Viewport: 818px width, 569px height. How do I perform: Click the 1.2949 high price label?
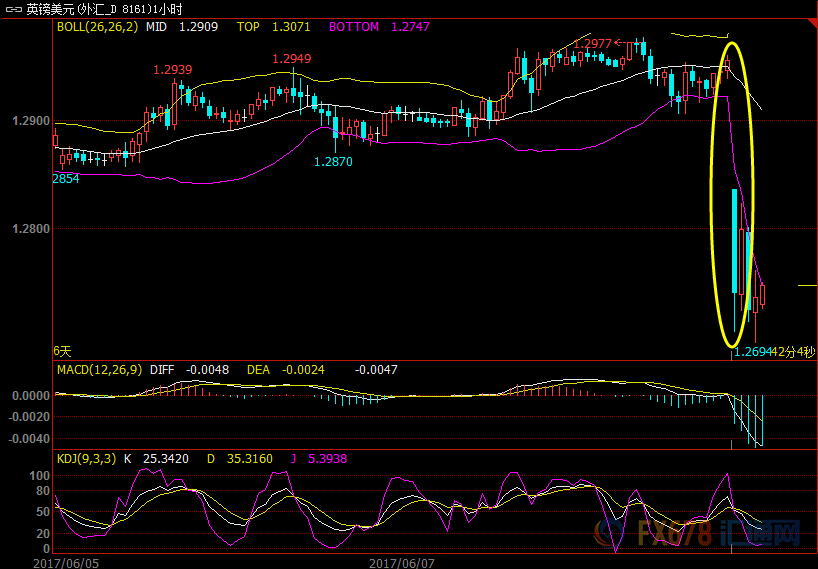[x=292, y=58]
